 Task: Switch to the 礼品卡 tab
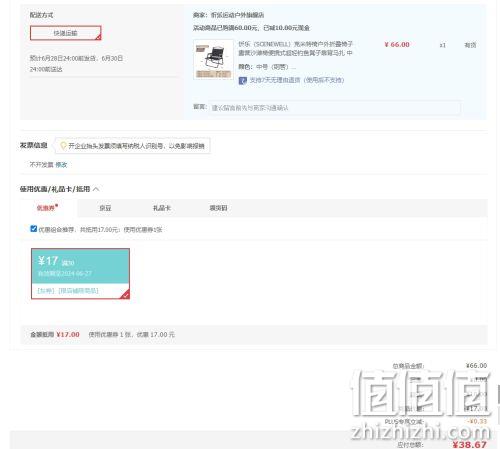point(162,208)
